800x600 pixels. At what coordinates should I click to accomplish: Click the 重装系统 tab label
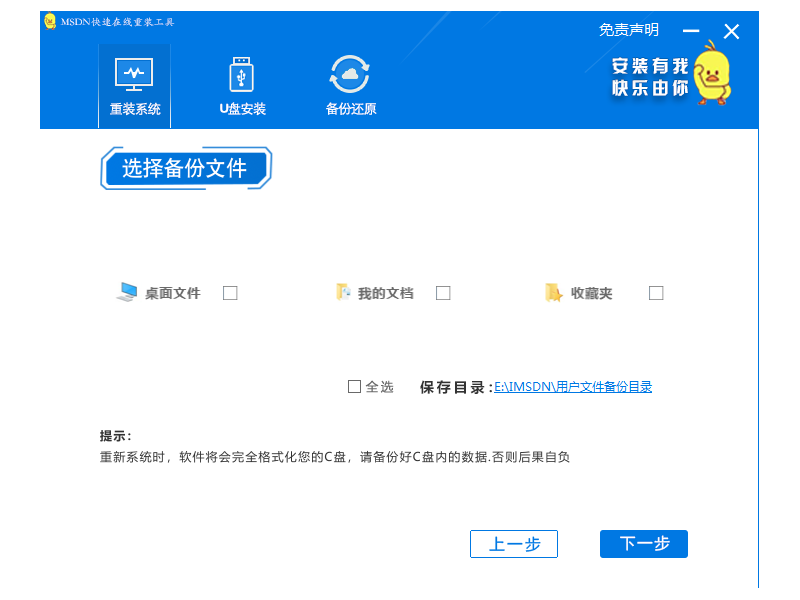(x=134, y=109)
